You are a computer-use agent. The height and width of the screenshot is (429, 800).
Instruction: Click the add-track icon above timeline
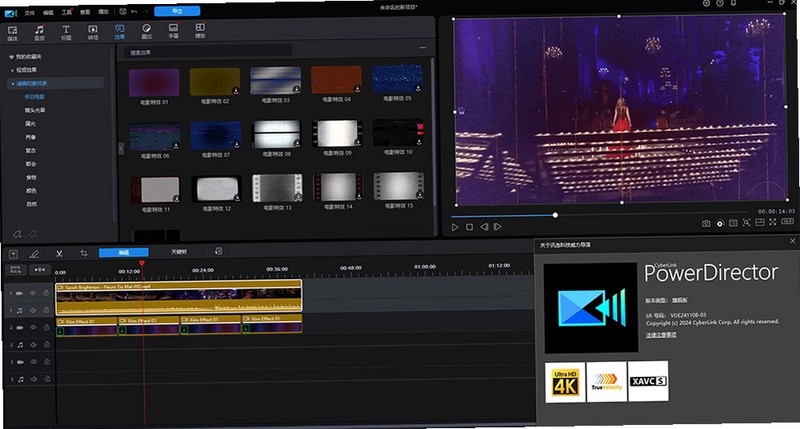[x=13, y=254]
